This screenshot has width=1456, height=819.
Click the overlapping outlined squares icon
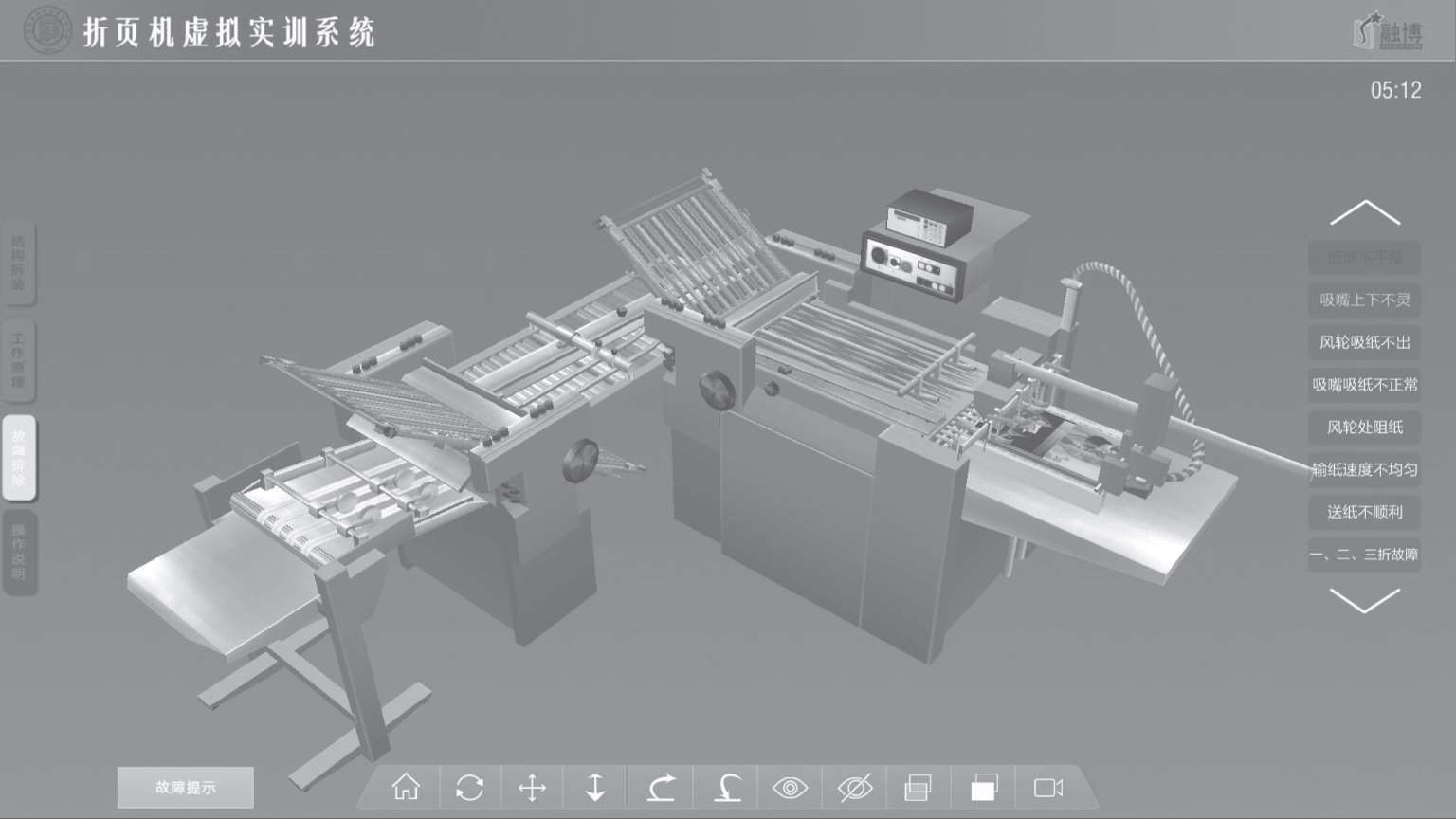pos(918,787)
